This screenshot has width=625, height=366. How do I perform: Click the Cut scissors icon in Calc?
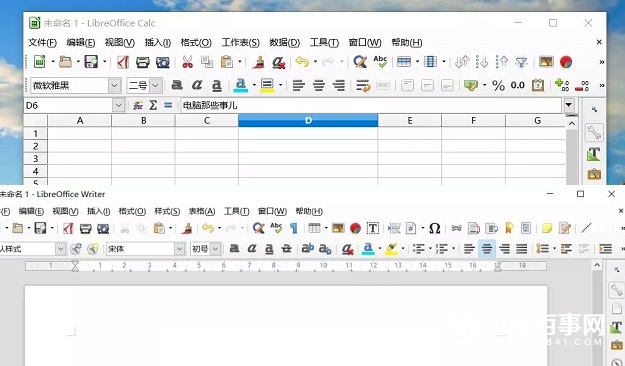point(187,62)
